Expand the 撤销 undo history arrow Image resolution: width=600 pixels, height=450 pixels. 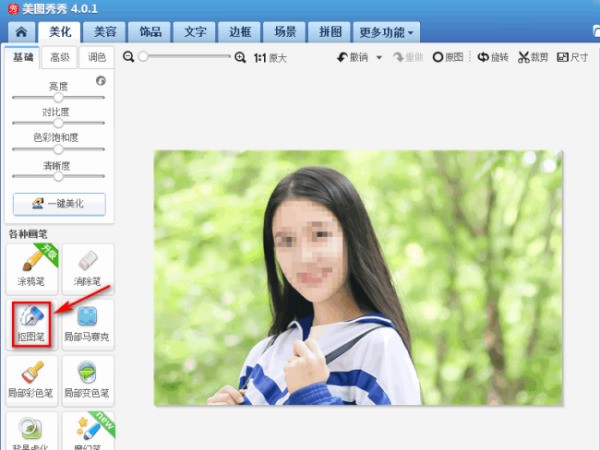click(380, 58)
